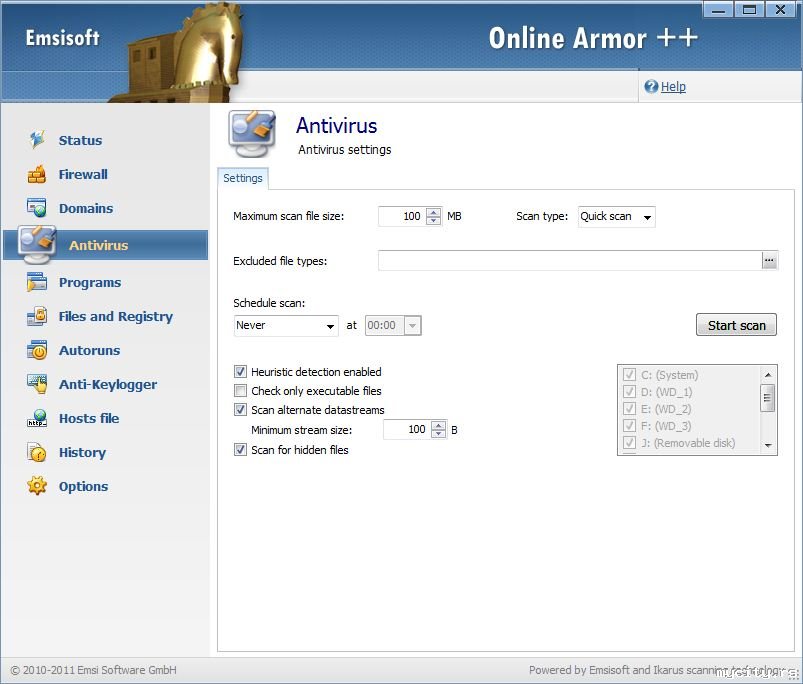Open the Hosts file icon
The width and height of the screenshot is (803, 684).
click(x=37, y=419)
